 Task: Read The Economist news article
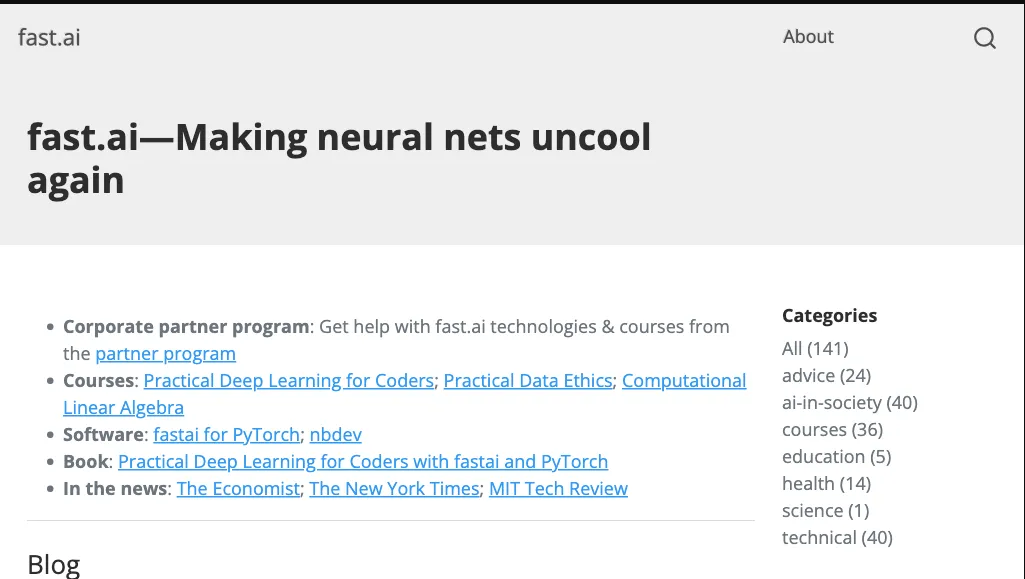(x=238, y=489)
